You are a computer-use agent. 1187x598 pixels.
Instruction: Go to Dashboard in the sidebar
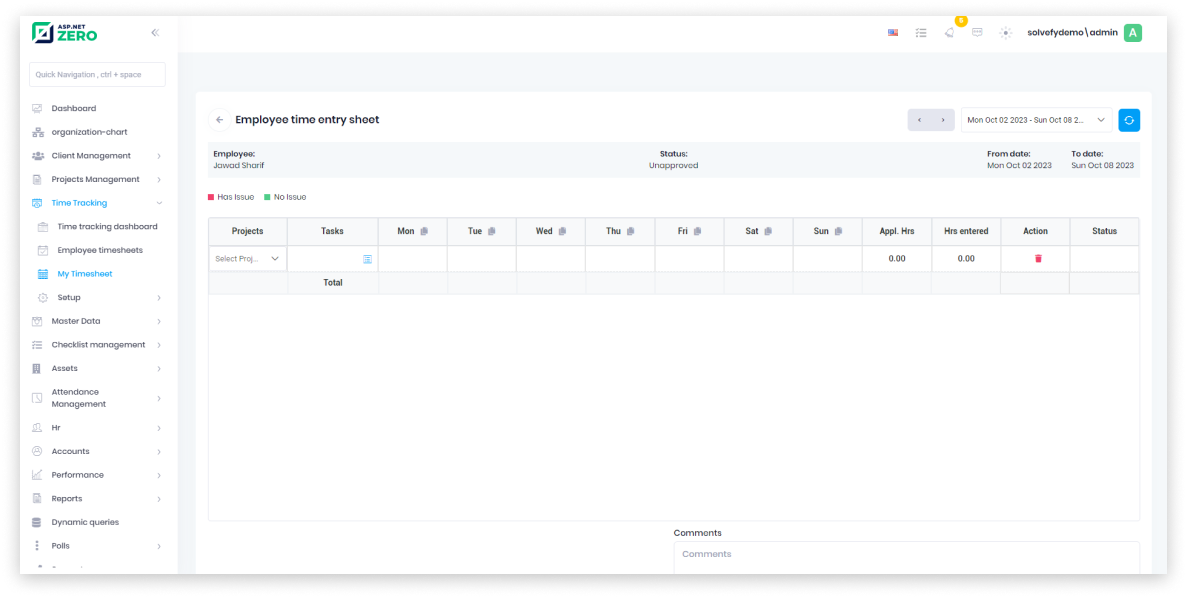[74, 108]
